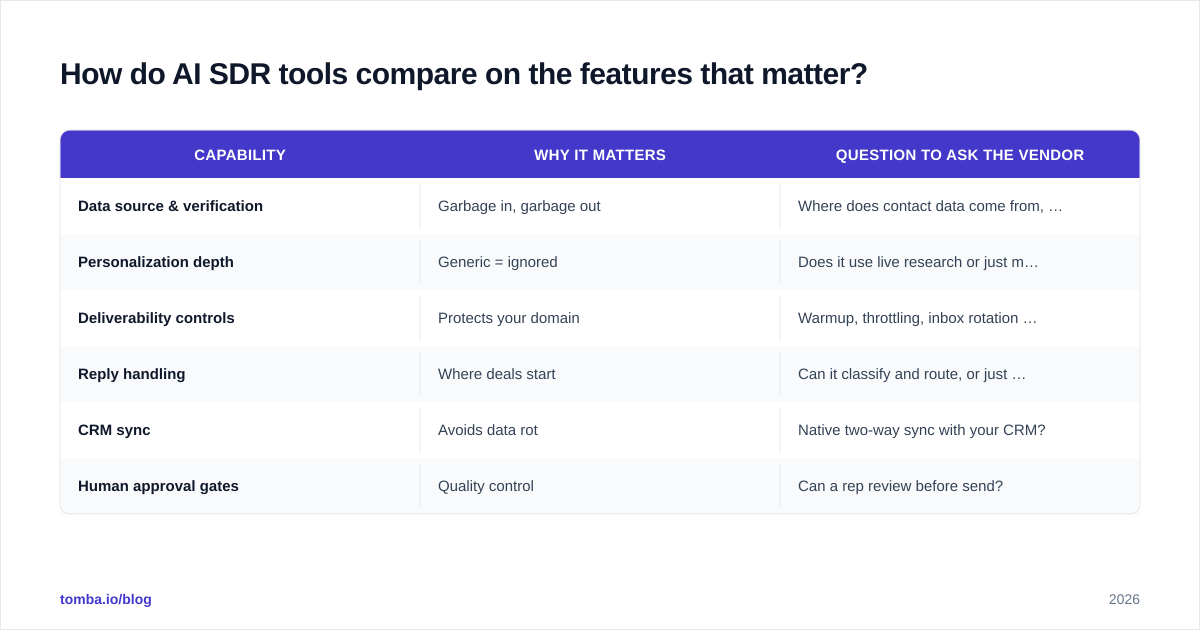Select the 'CRM sync' cell

(240, 430)
